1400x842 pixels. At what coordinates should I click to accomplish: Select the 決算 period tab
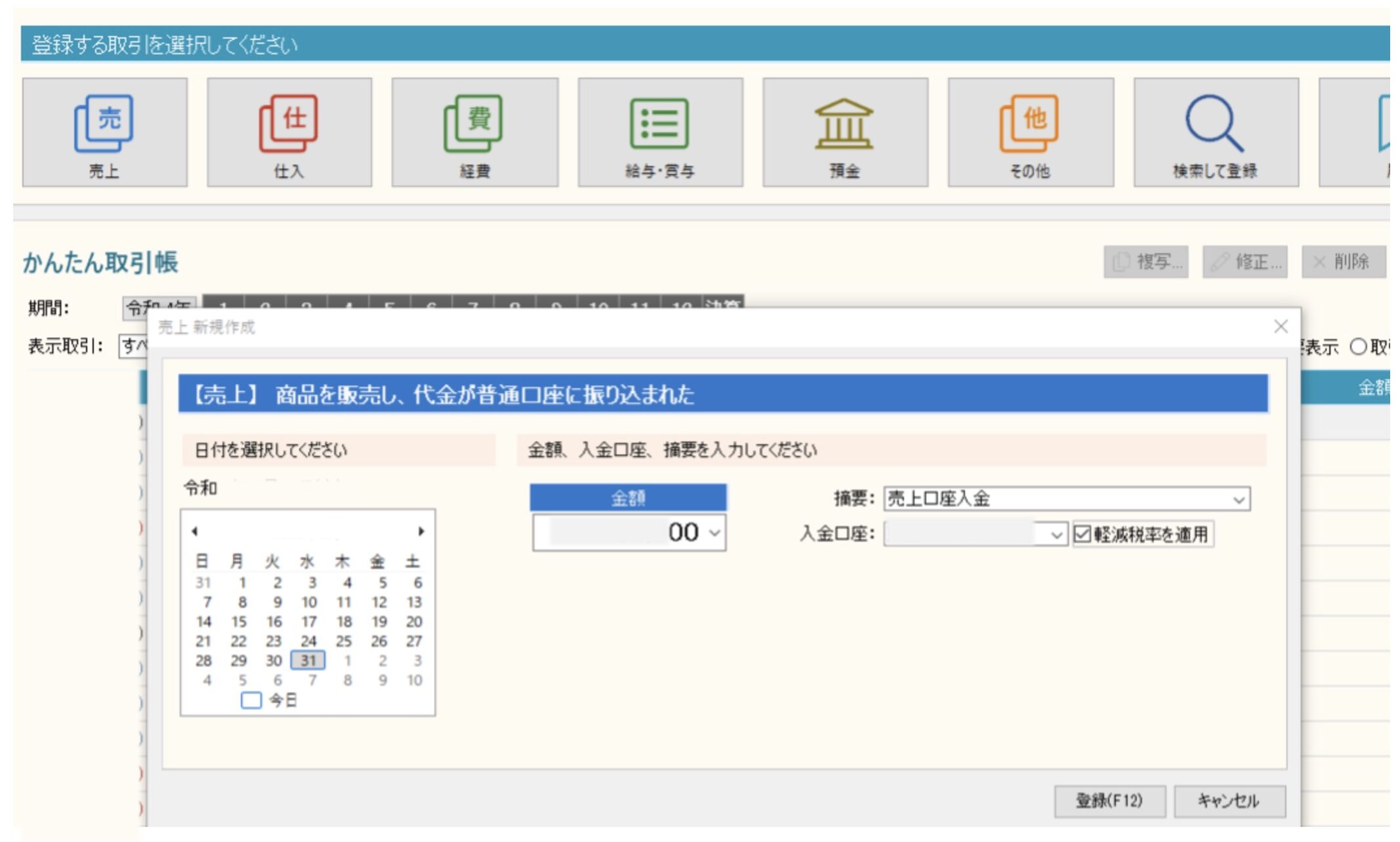point(722,302)
